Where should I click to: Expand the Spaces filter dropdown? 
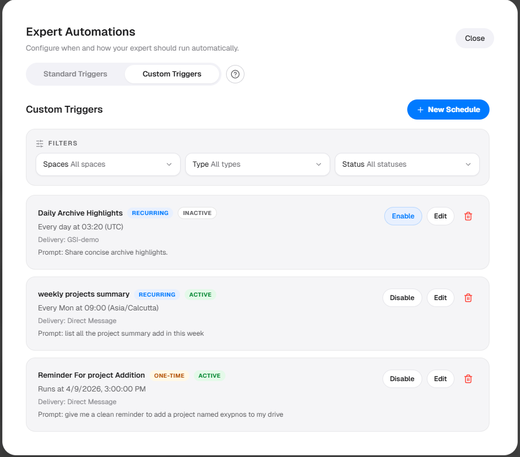[108, 164]
